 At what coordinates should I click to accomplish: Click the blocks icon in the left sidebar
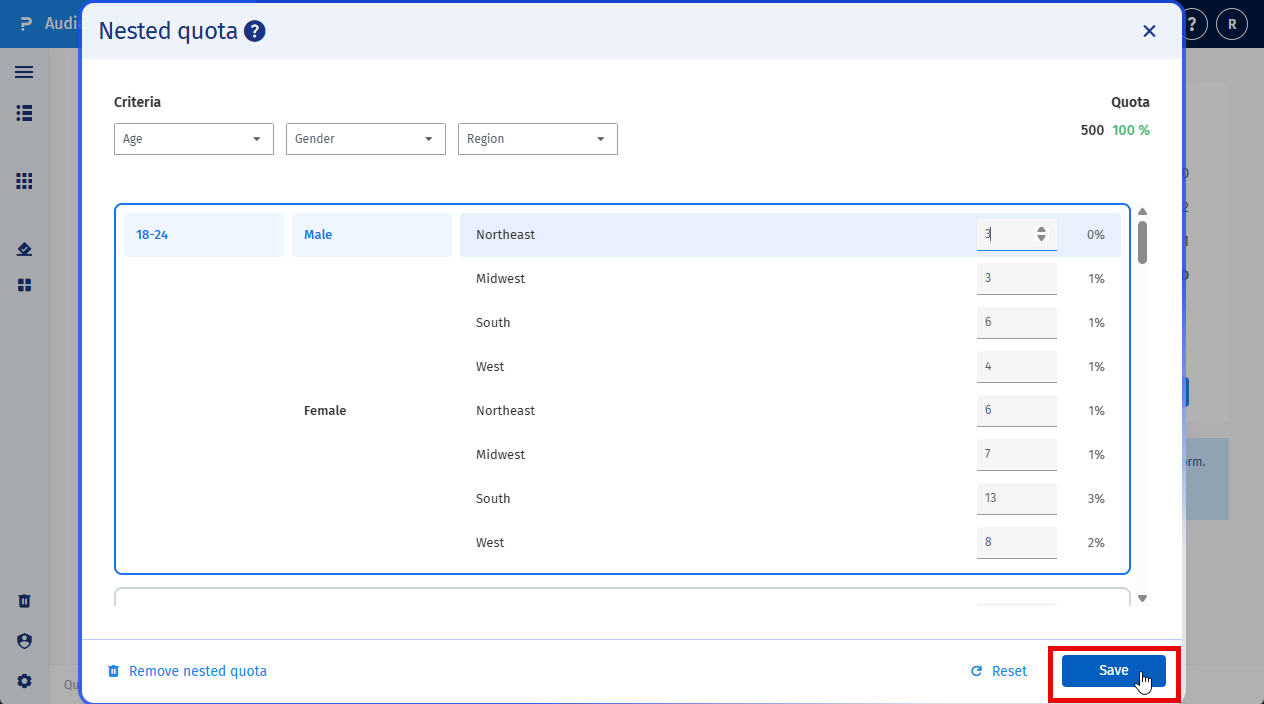coord(24,285)
